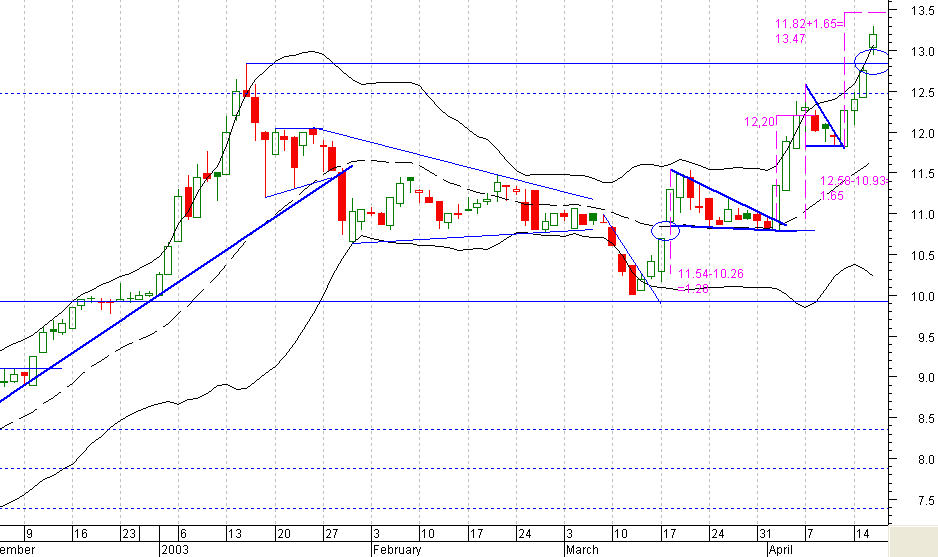Screen dimensions: 938x557
Task: Click the date label 16 on time axis
Action: pos(80,534)
